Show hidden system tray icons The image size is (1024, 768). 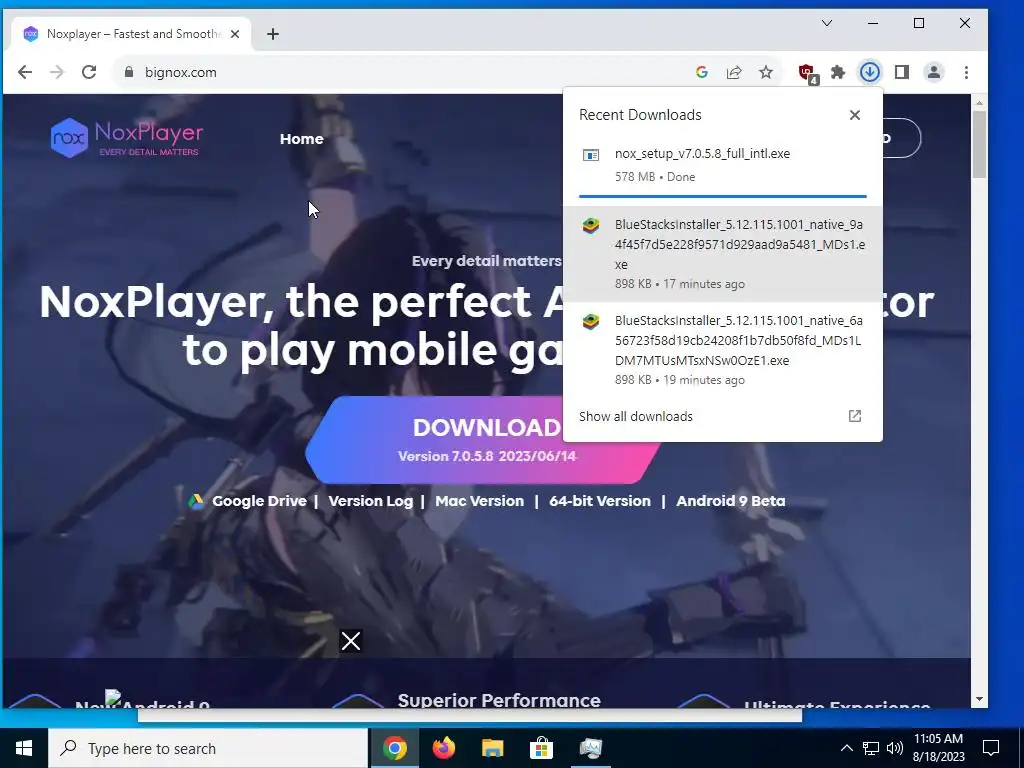coord(846,748)
